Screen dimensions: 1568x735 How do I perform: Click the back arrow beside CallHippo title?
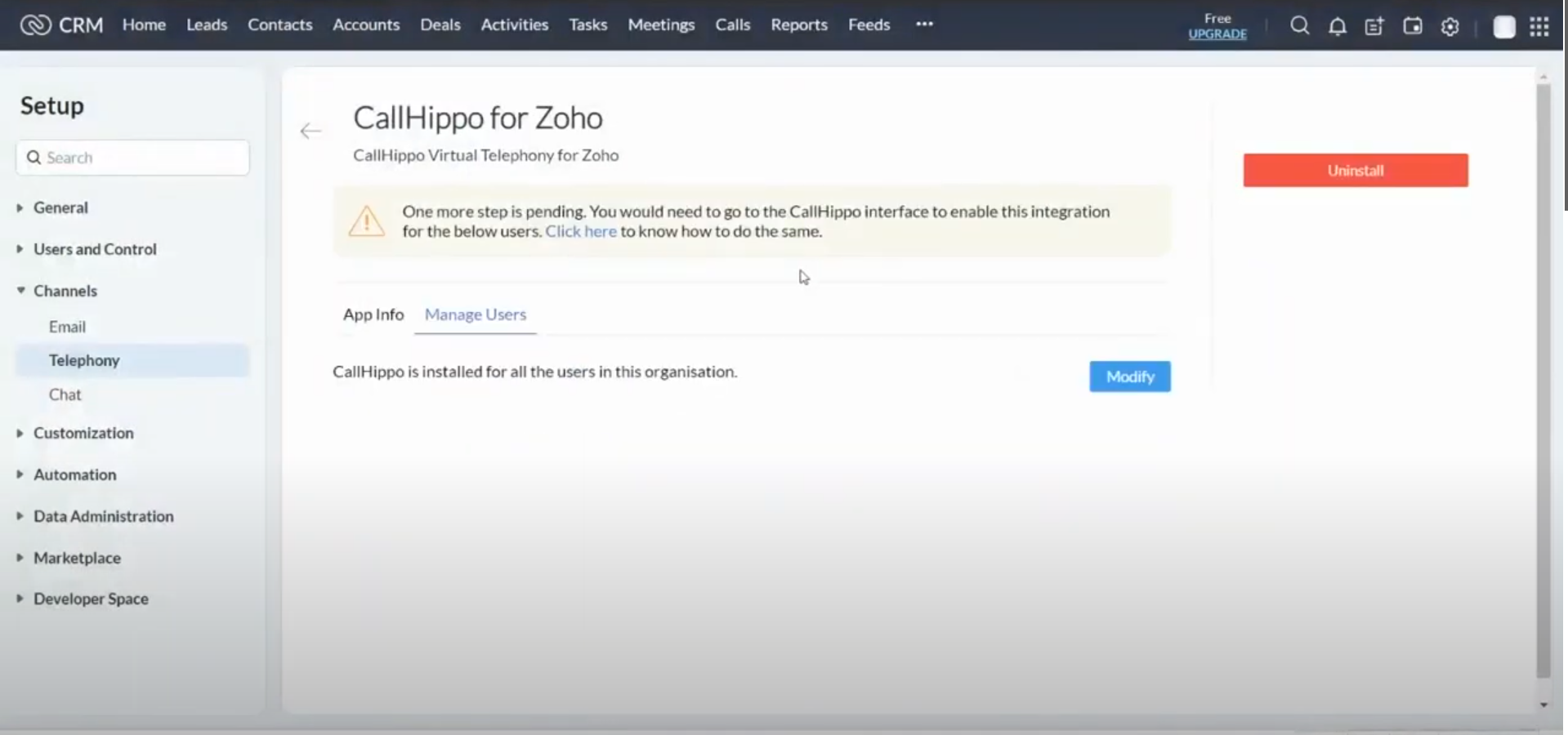(310, 131)
